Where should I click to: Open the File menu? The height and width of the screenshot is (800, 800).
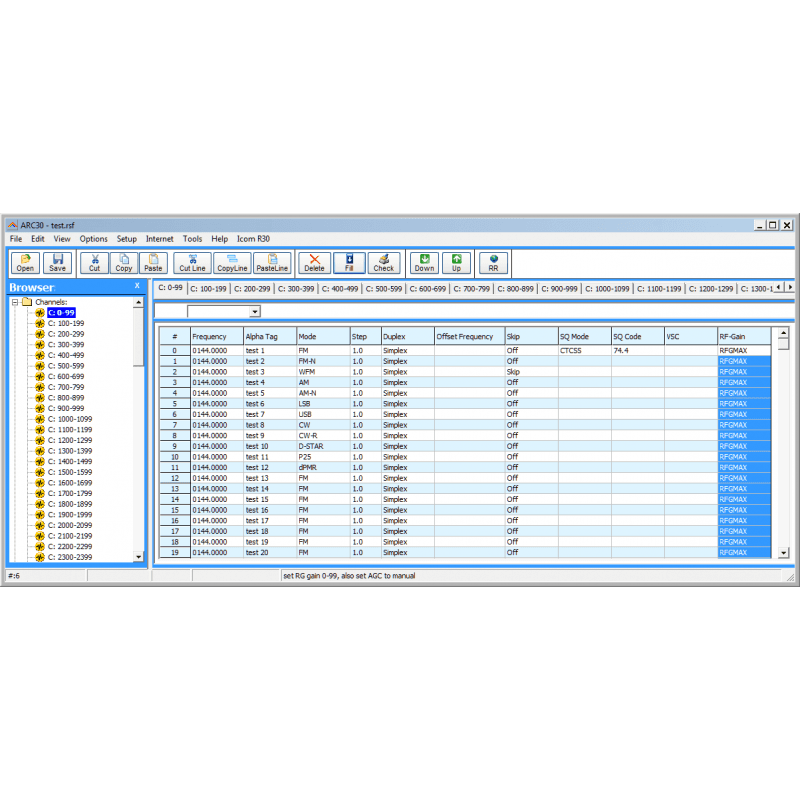(16, 239)
